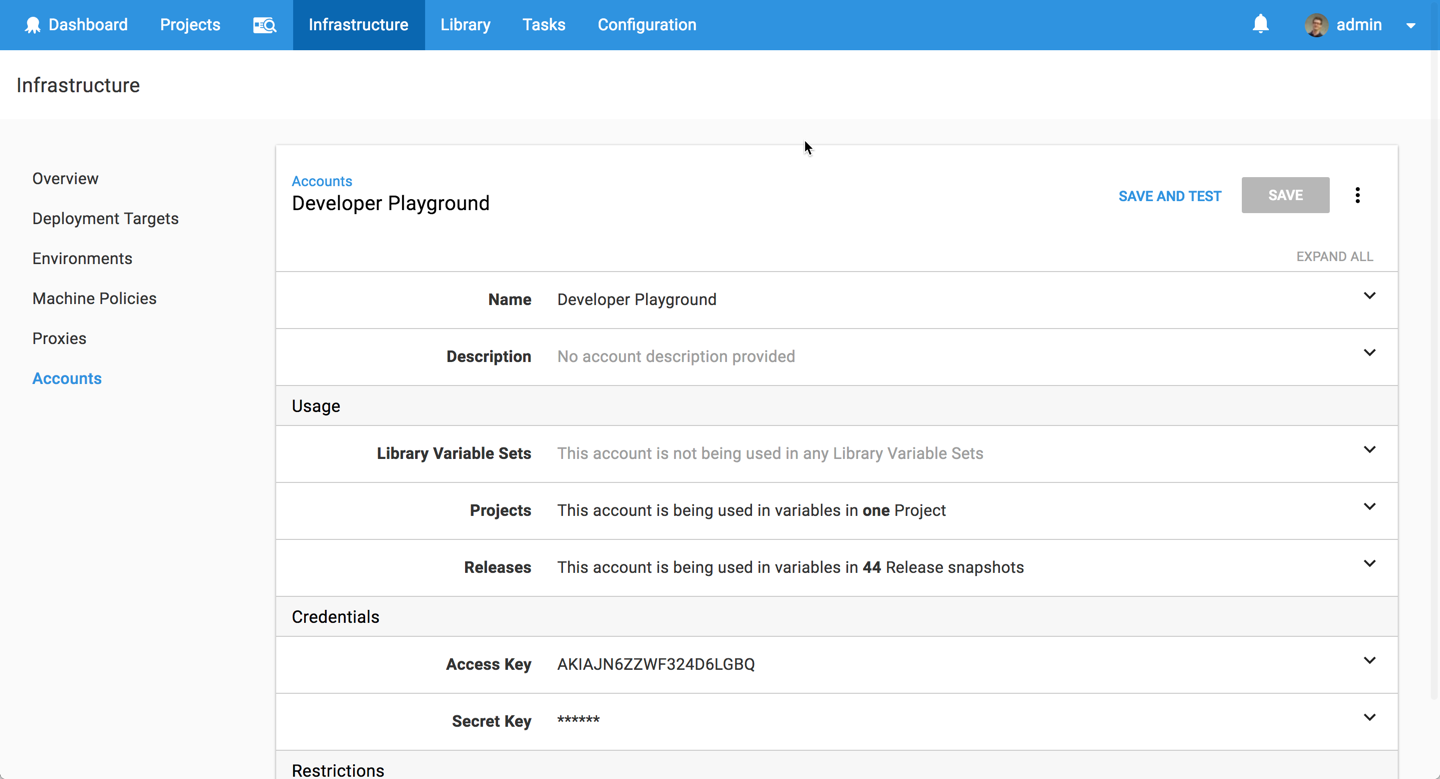Screen dimensions: 1440x779
Task: Switch to the Library tab
Action: 465,25
